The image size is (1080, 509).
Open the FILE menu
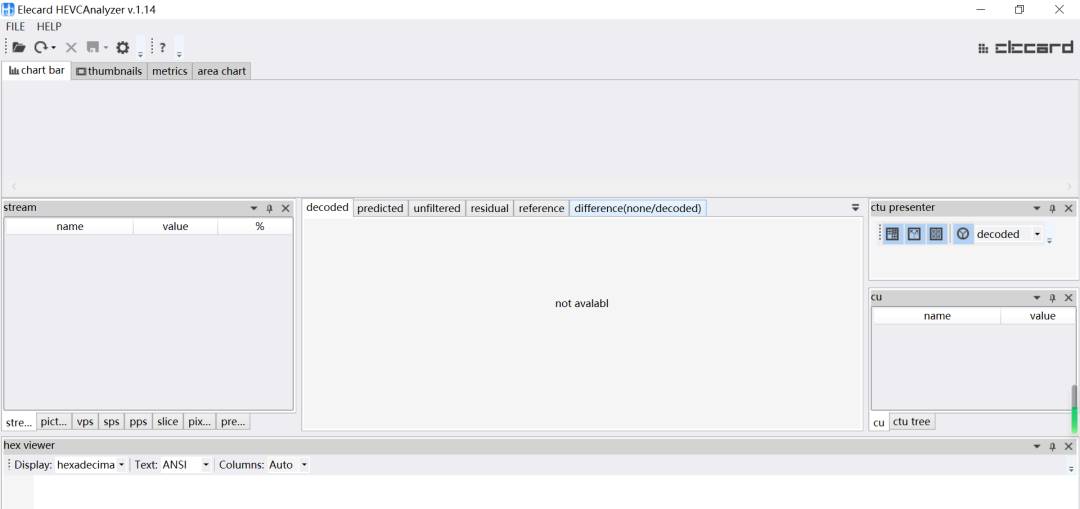click(15, 27)
